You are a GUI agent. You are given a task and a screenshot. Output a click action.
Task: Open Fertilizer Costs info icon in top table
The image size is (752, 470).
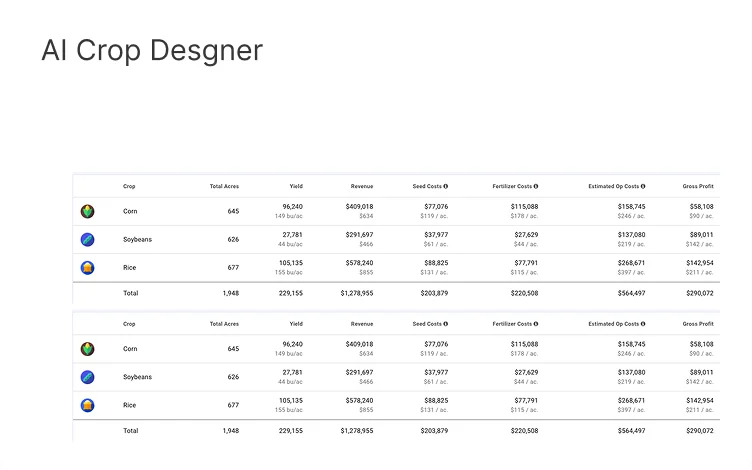tap(536, 186)
